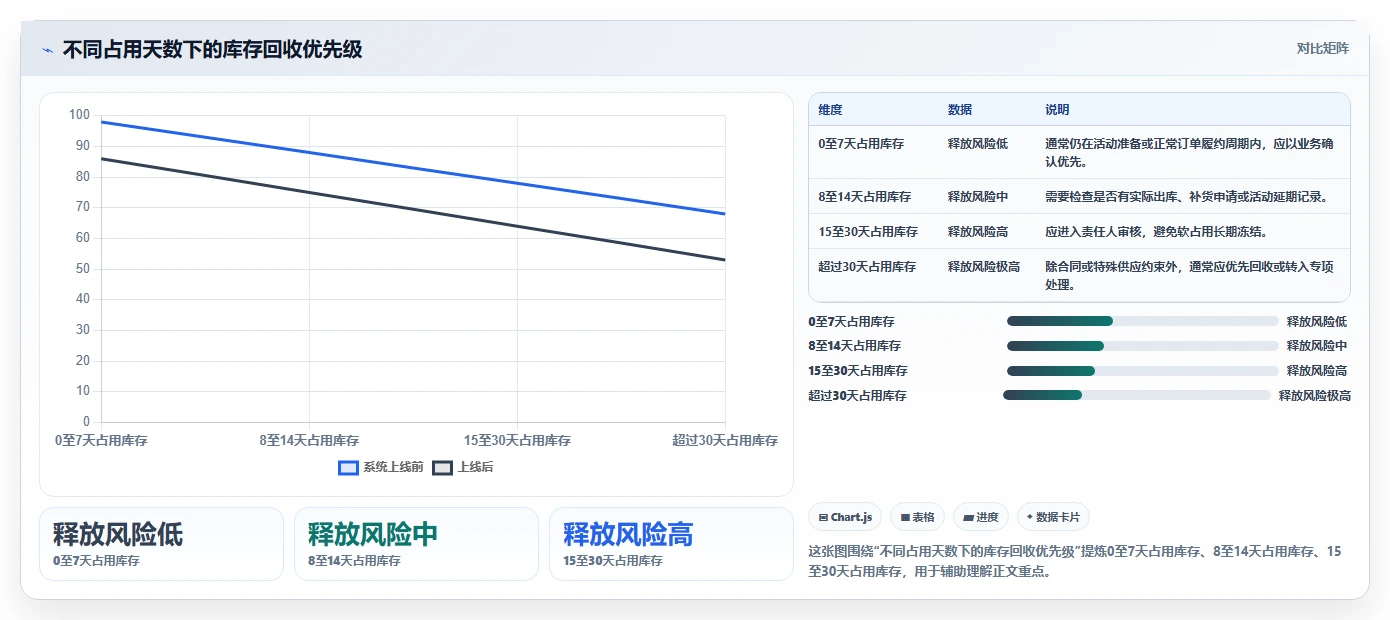Click x-axis label 超过30天占用库存

[x=725, y=440]
